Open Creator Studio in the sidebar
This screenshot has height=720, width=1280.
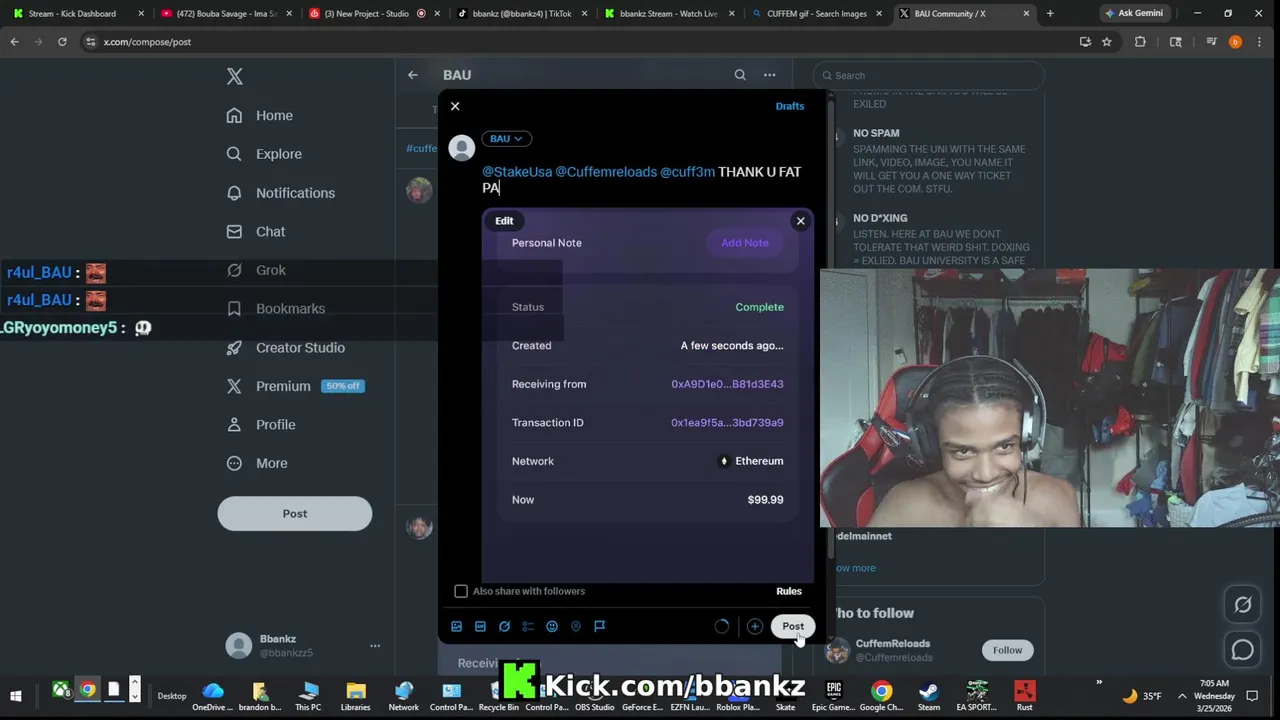(285, 347)
